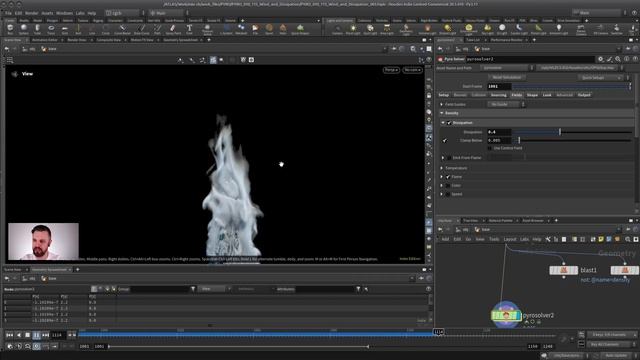Add a Caustic Light from shelf

[519, 29]
